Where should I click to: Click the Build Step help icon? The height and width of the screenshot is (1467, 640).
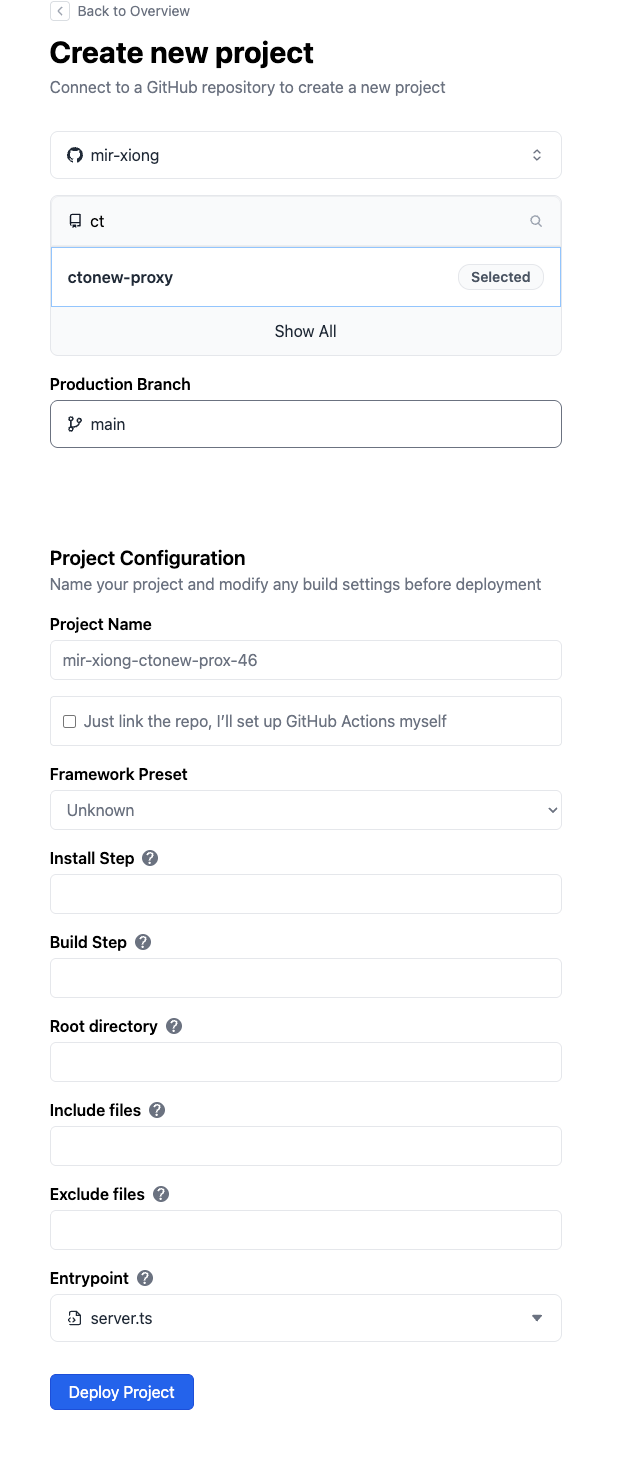point(143,942)
